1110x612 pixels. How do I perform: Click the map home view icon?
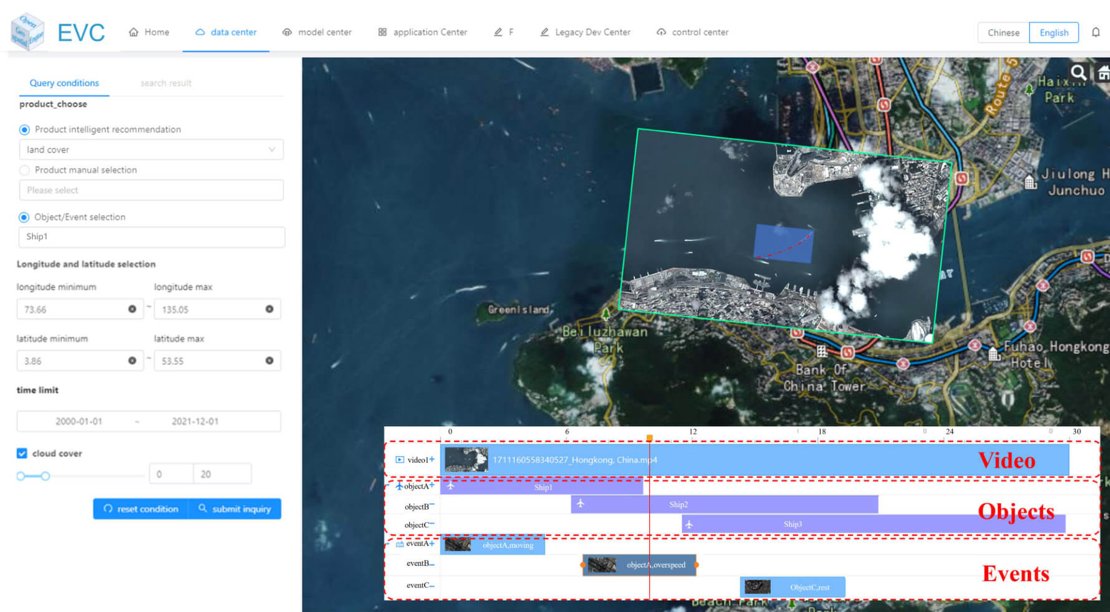(1103, 73)
